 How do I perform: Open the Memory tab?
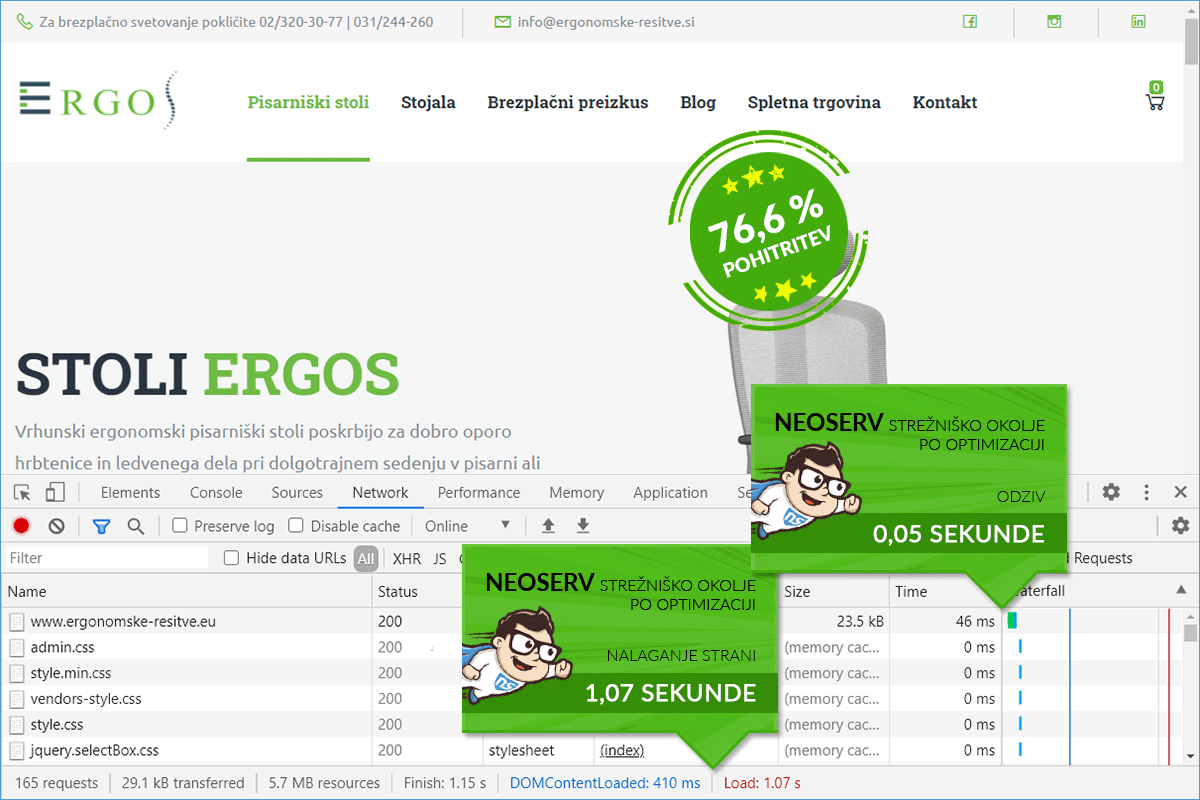coord(576,492)
